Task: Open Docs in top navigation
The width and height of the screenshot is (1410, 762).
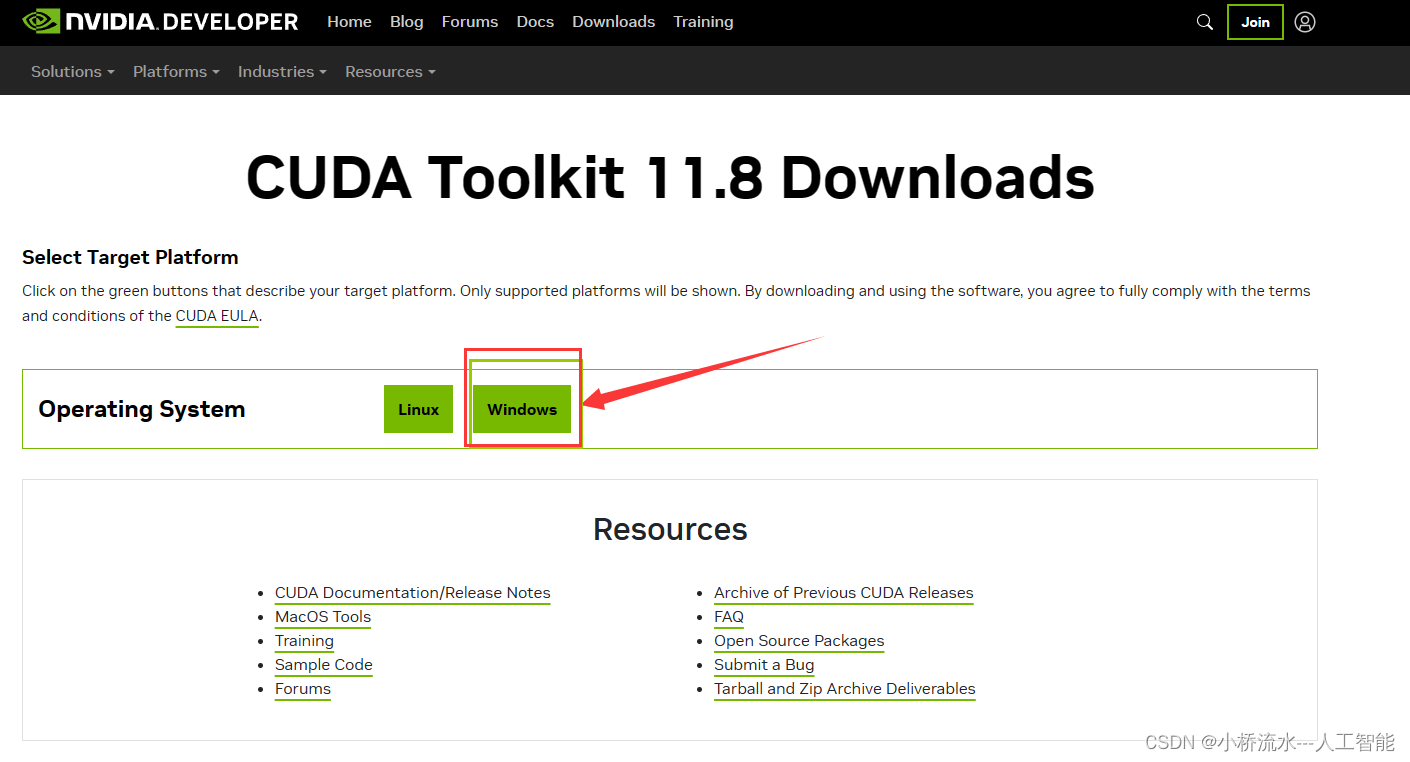Action: [x=535, y=22]
